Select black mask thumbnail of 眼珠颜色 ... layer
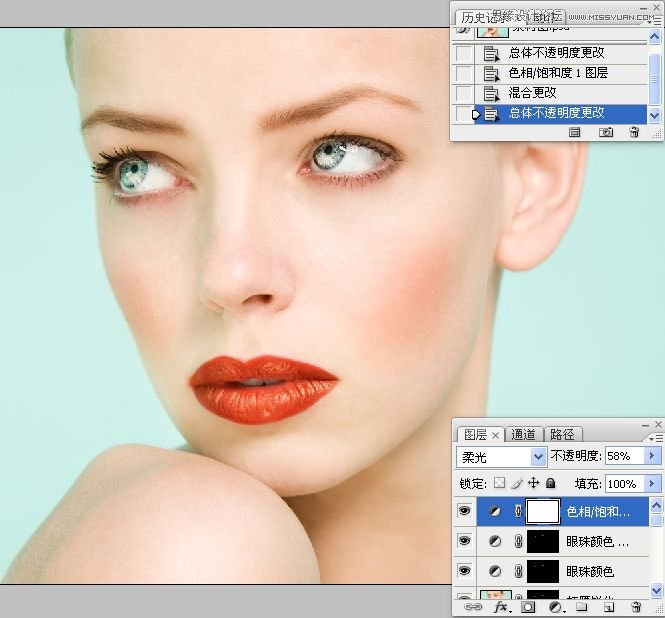The image size is (665, 618). point(543,541)
